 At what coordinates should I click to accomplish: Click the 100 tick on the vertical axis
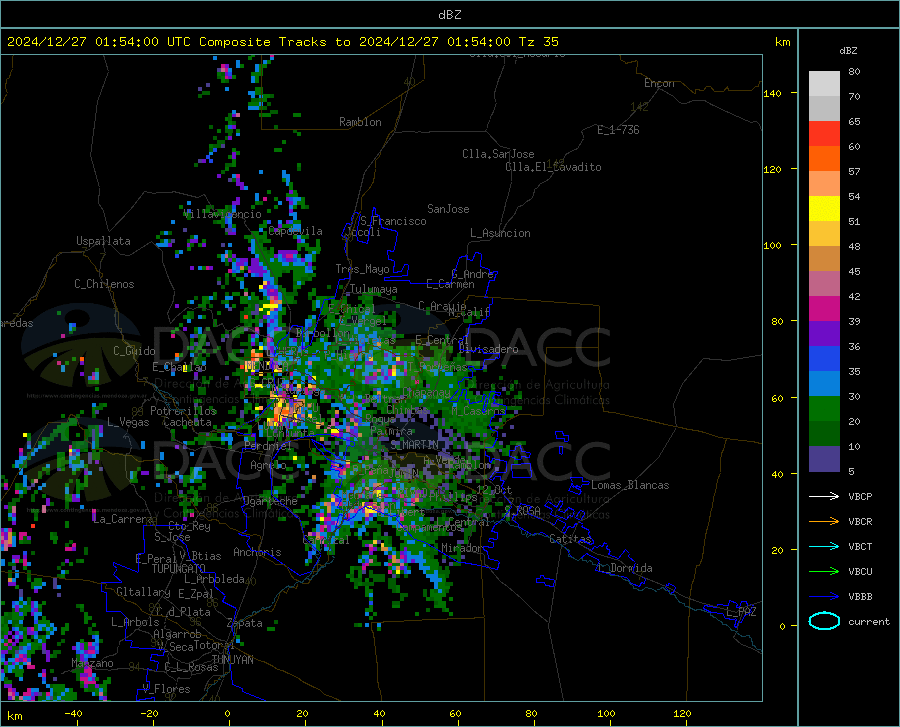(x=772, y=246)
